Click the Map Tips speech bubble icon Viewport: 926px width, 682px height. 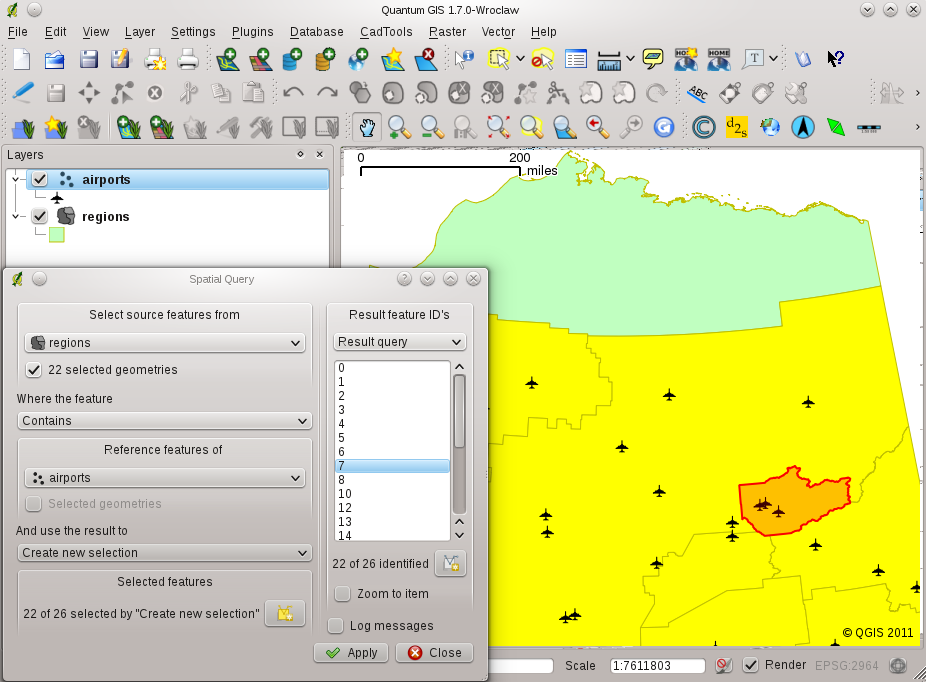tap(653, 59)
